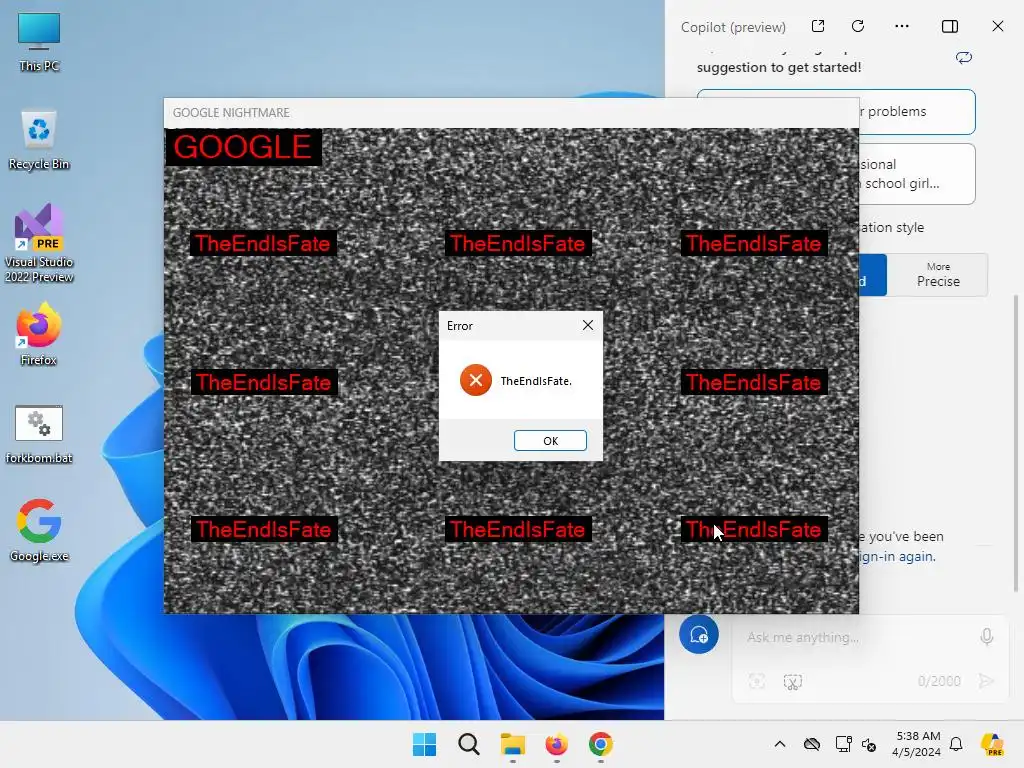Viewport: 1024px width, 768px height.
Task: Open Copilot more options menu
Action: pos(902,26)
